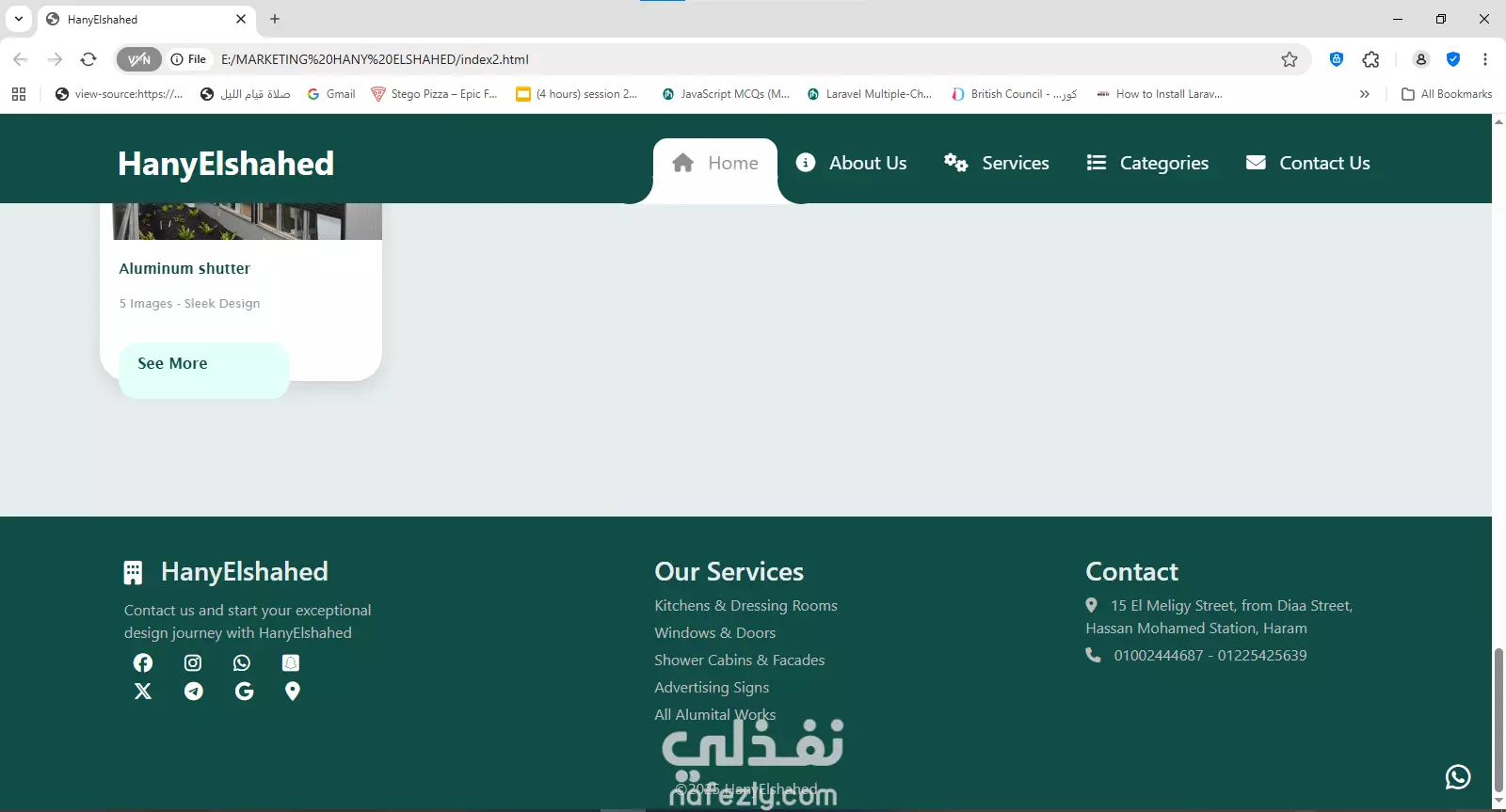Viewport: 1506px width, 812px height.
Task: Open the apps grid icon in bookmarks bar
Action: (19, 94)
